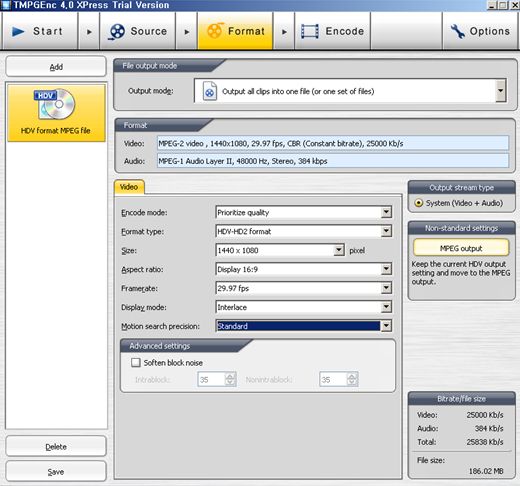Enable Soften block noise checkbox
This screenshot has height=486, width=520.
pos(136,362)
